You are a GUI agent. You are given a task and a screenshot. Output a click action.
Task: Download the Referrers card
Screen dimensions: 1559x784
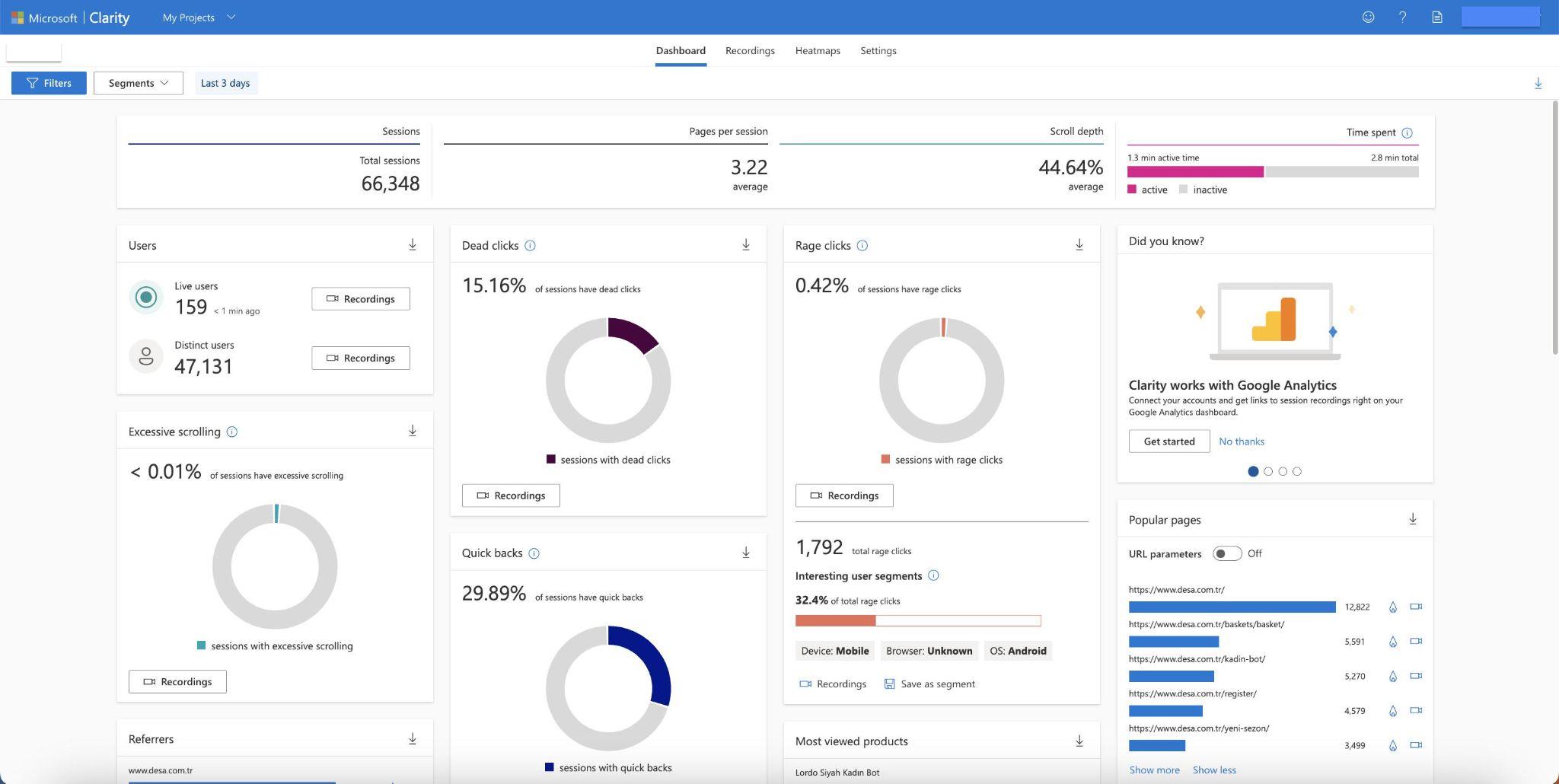[412, 738]
